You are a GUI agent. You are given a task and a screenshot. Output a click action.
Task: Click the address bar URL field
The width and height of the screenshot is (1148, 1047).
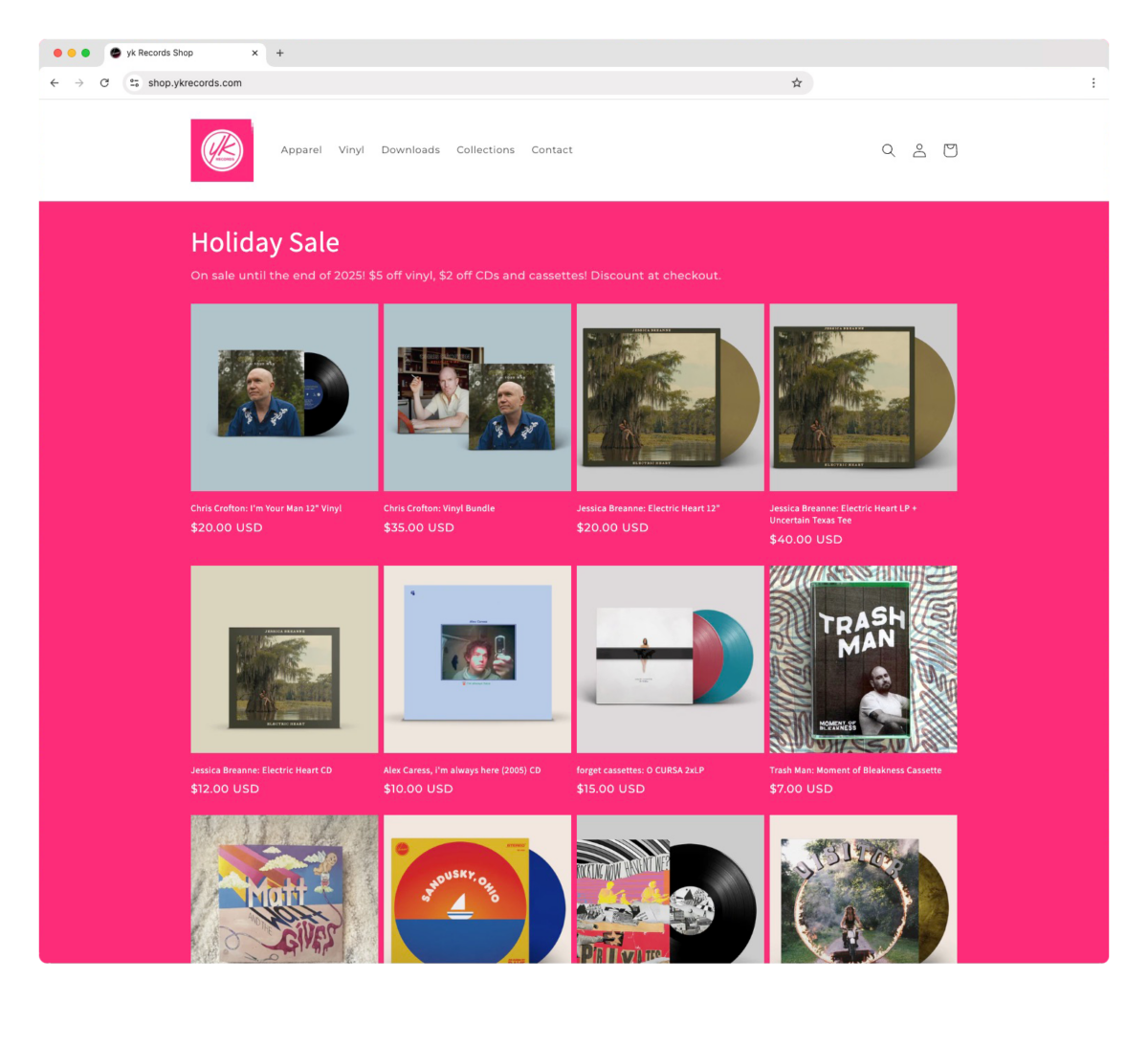(459, 83)
